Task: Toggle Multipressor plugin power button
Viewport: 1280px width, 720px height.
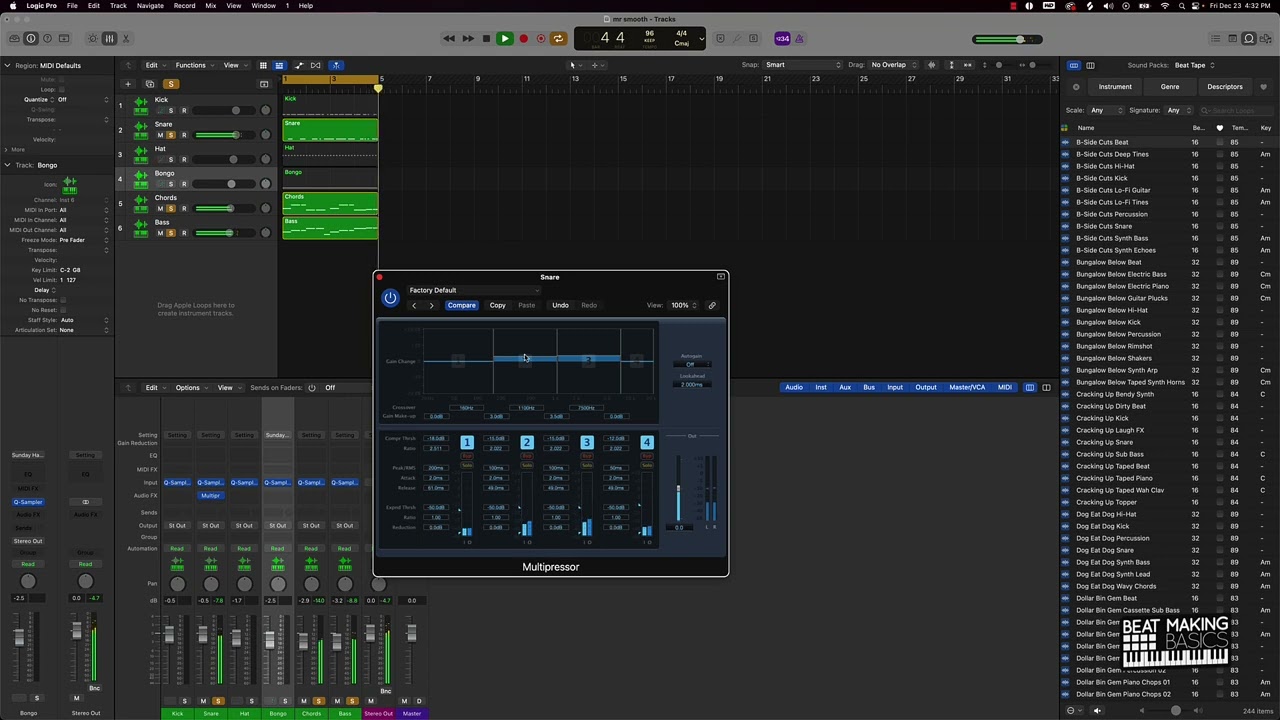Action: (x=390, y=297)
